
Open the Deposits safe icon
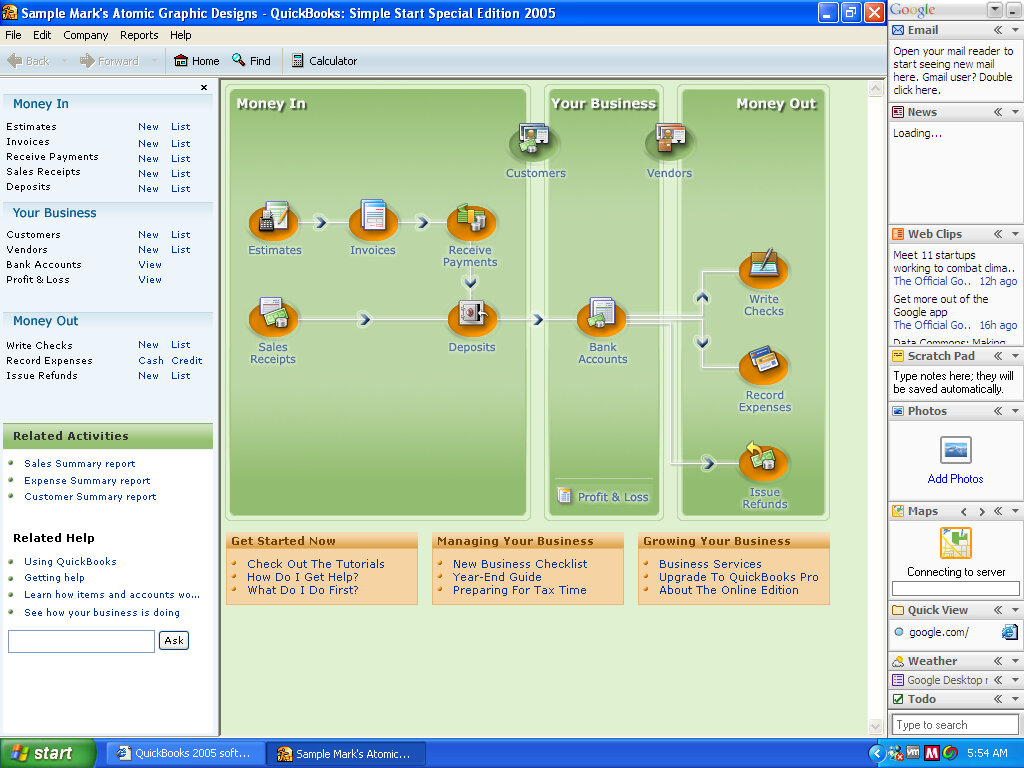pos(472,317)
